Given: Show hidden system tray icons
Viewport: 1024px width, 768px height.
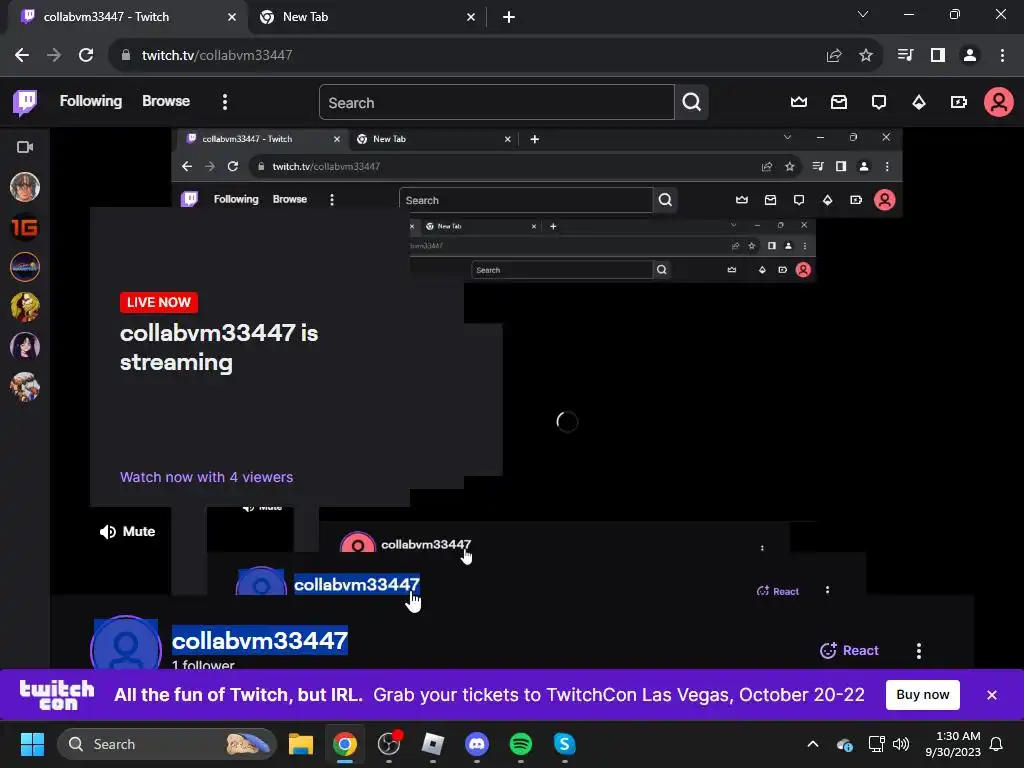Looking at the screenshot, I should pos(813,744).
